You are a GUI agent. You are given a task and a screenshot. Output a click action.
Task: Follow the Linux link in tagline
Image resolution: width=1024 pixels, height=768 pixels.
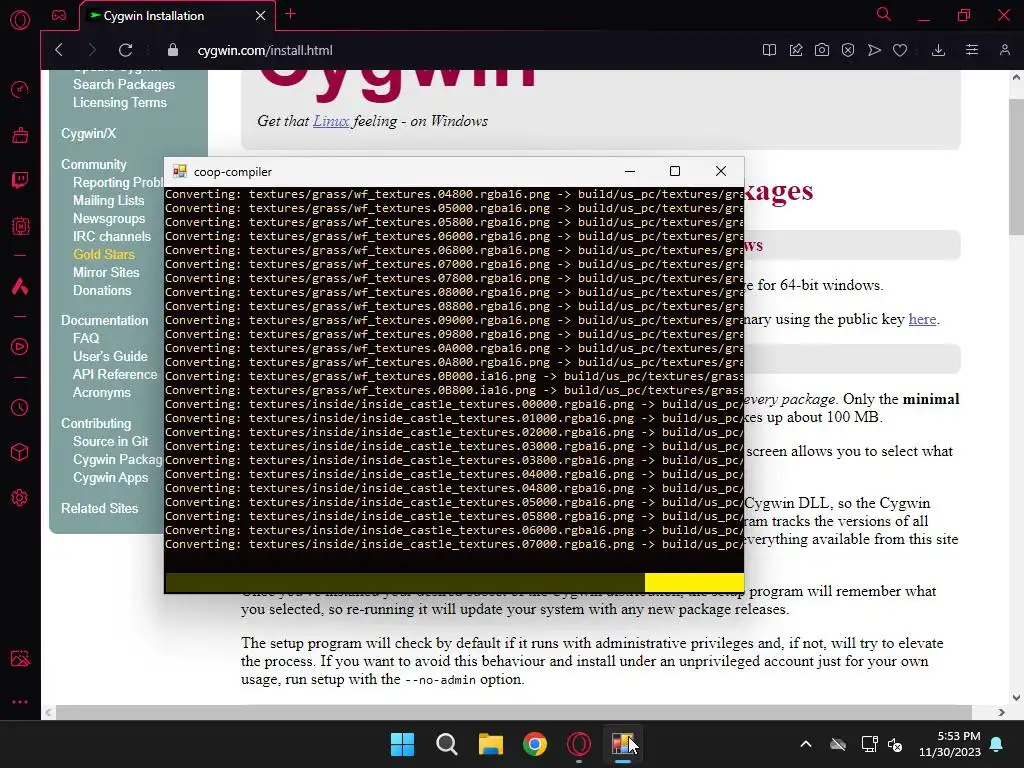point(331,121)
